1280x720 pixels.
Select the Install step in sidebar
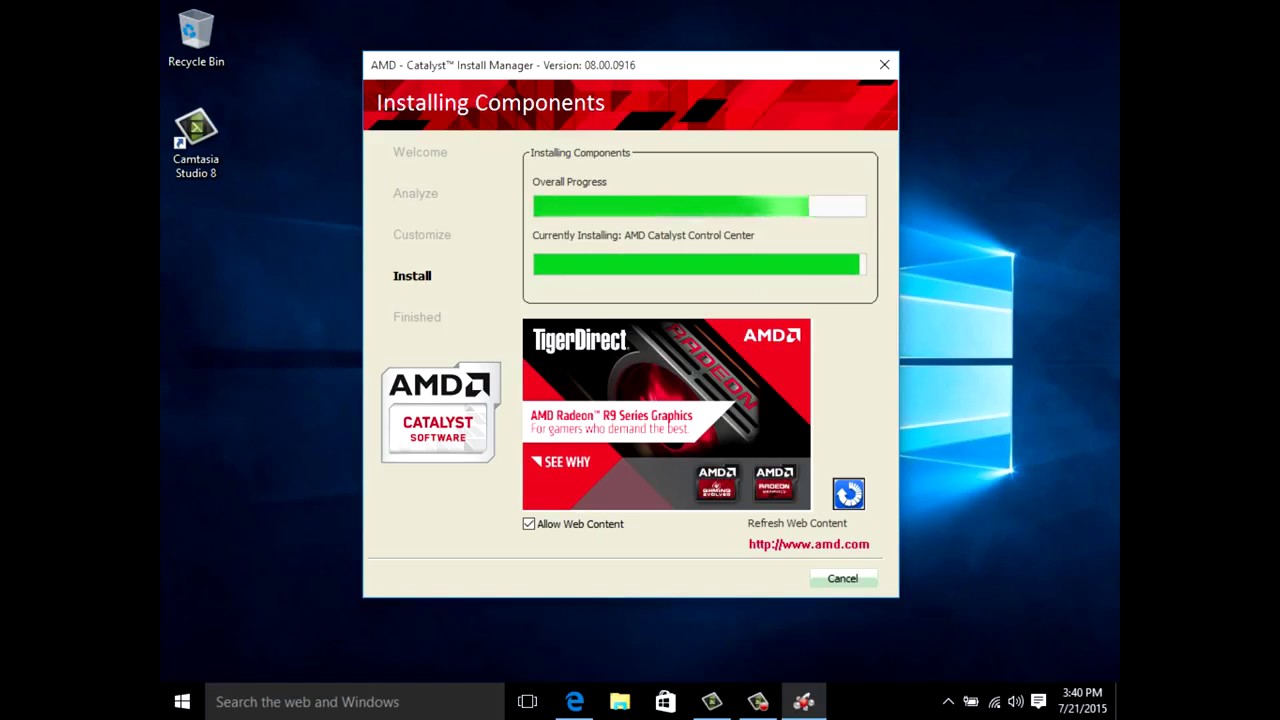(x=412, y=275)
